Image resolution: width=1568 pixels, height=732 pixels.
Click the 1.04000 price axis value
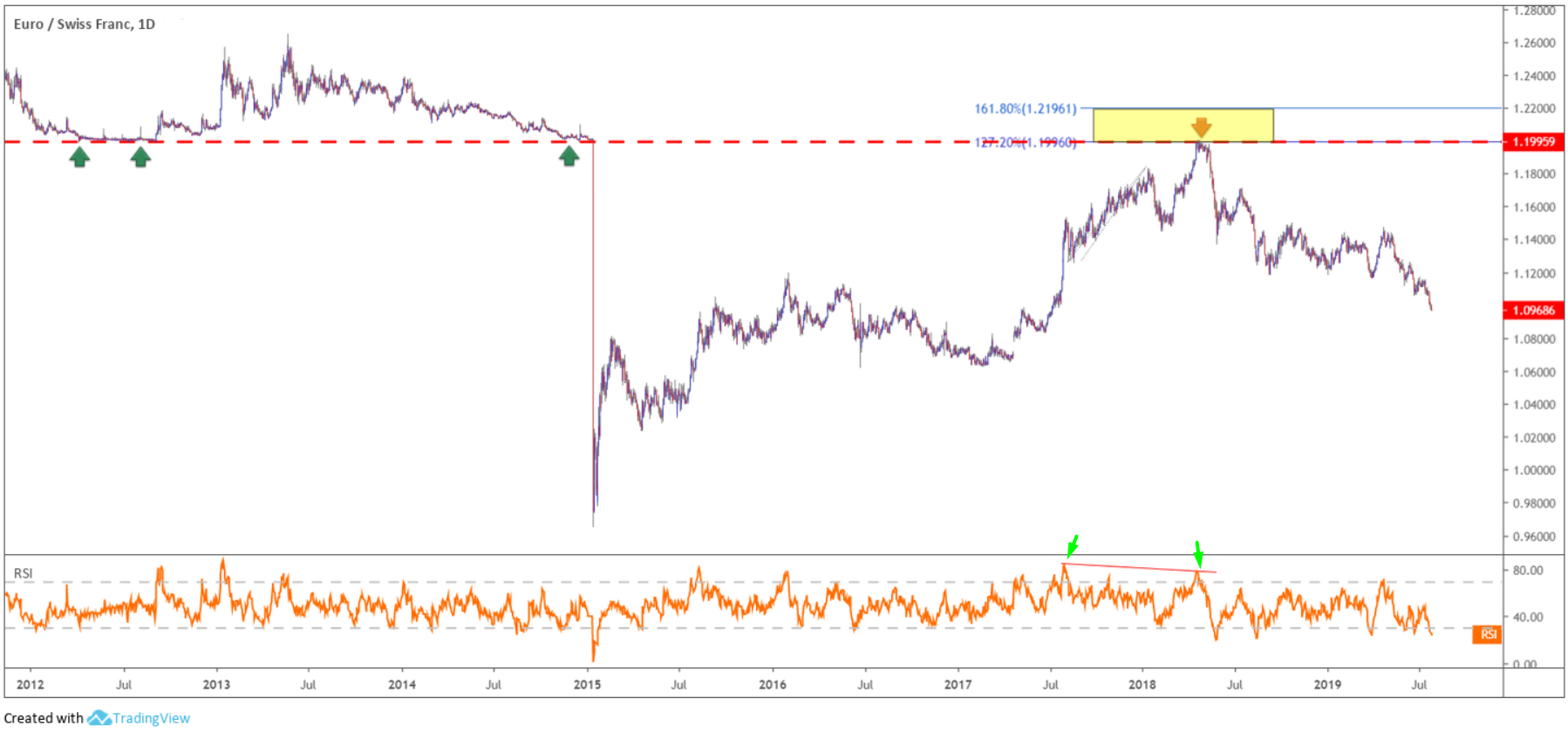tap(1534, 404)
